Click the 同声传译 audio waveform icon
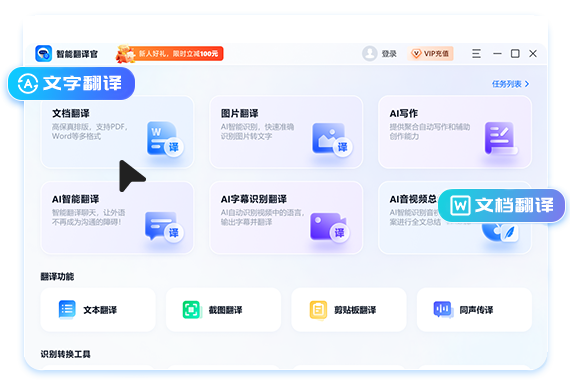Viewport: 570px width, 384px height. [x=443, y=309]
